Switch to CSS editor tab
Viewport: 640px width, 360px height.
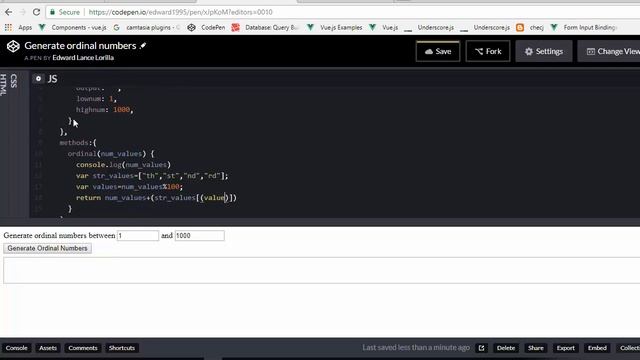coord(13,81)
